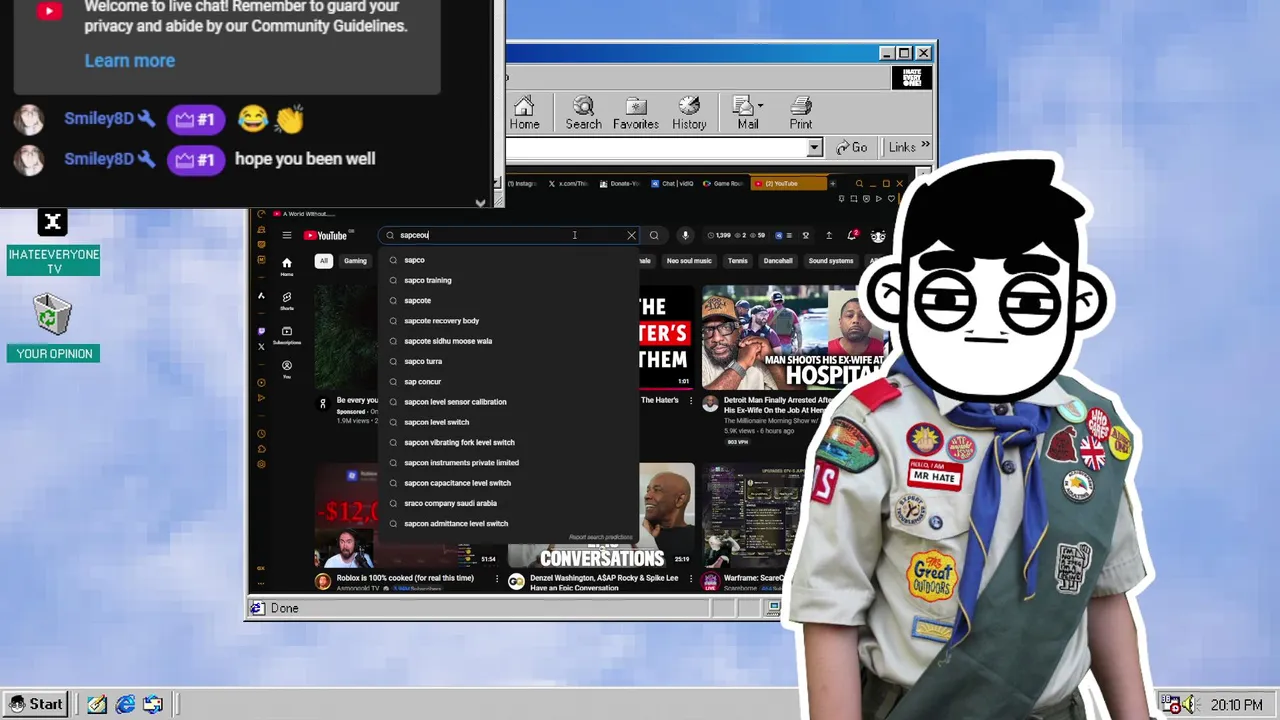Click the volume speaker tray icon
The image size is (1280, 720).
1189,704
